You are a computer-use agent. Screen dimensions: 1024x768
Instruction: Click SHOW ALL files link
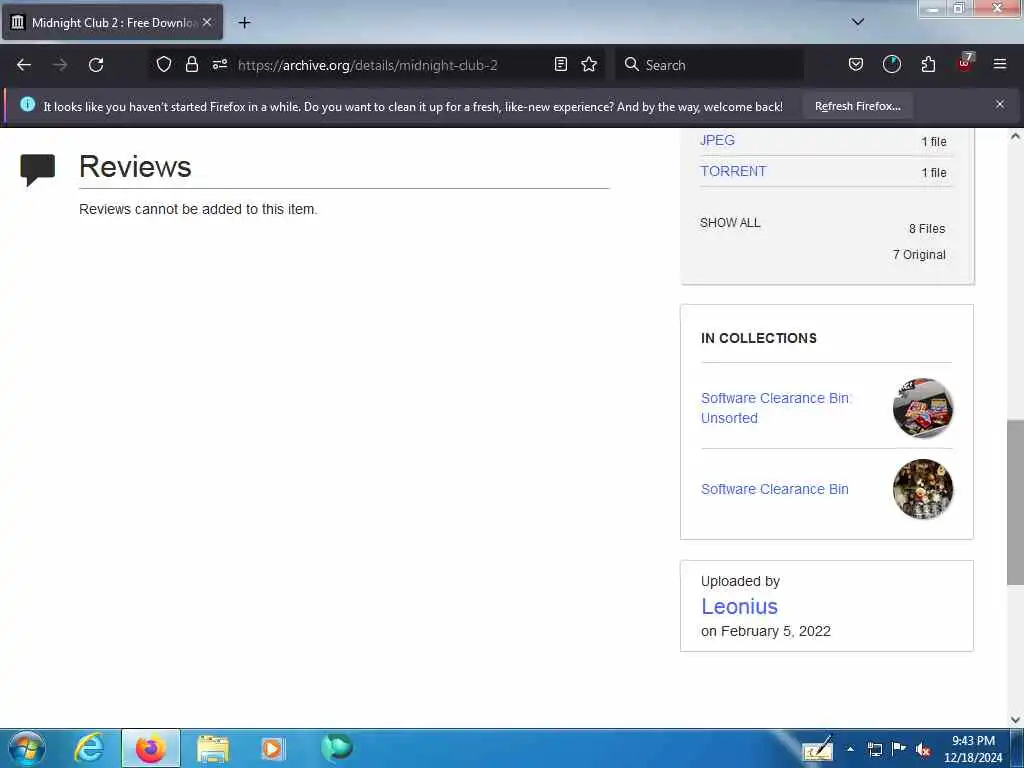coord(729,223)
